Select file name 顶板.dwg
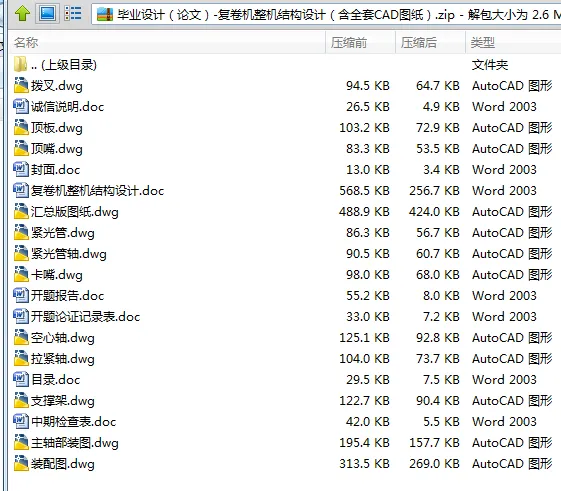Screen dimensions: 561x491 [57, 128]
